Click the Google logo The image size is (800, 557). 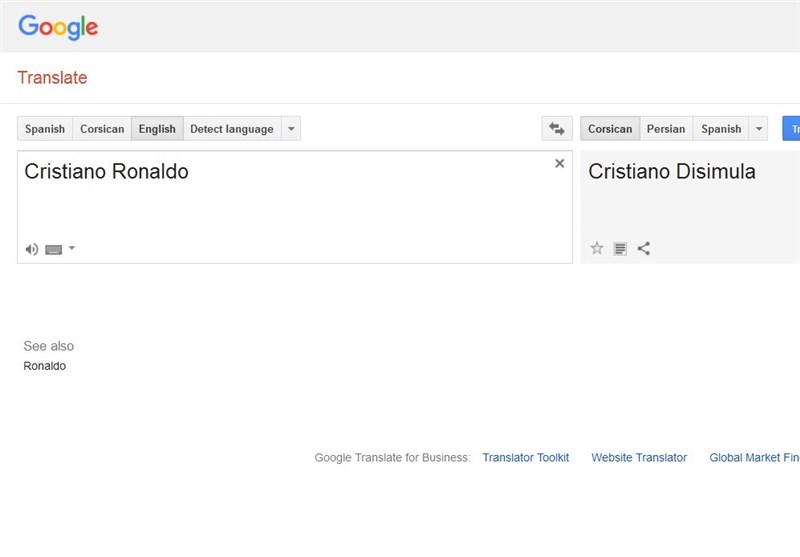pos(58,27)
